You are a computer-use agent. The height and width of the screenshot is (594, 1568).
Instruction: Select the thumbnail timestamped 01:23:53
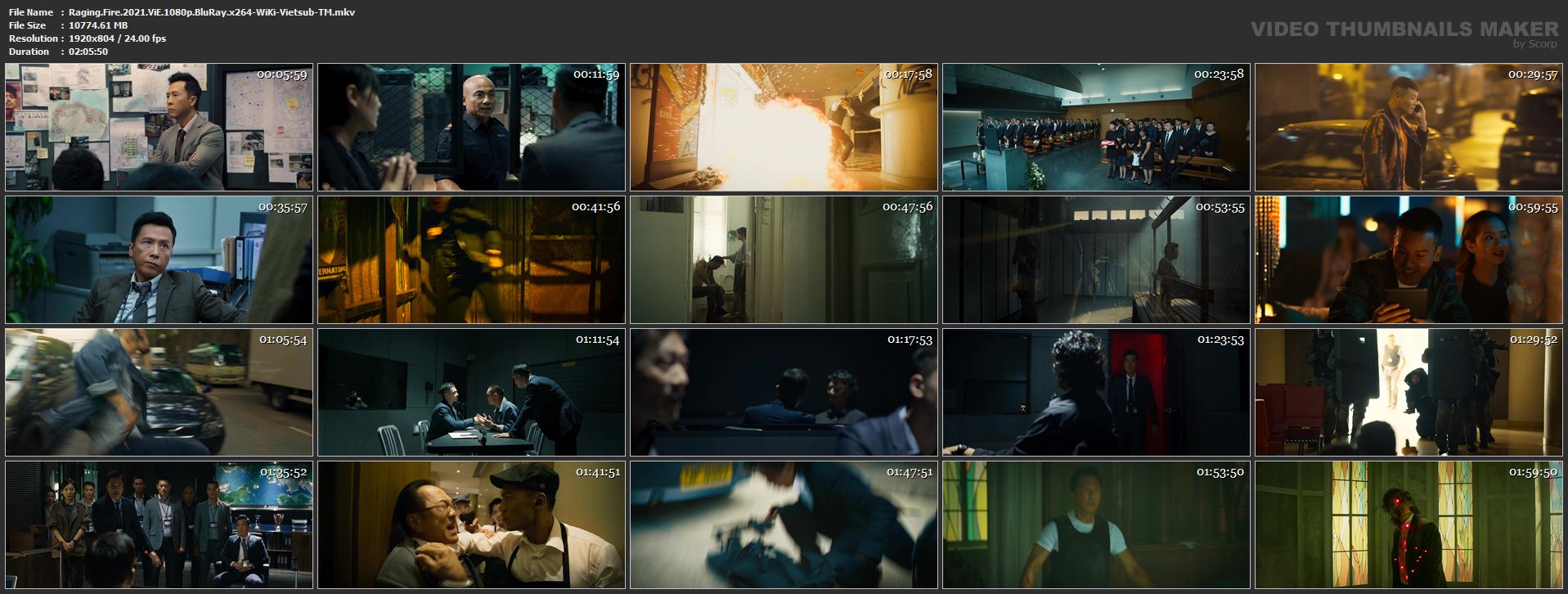(1096, 392)
